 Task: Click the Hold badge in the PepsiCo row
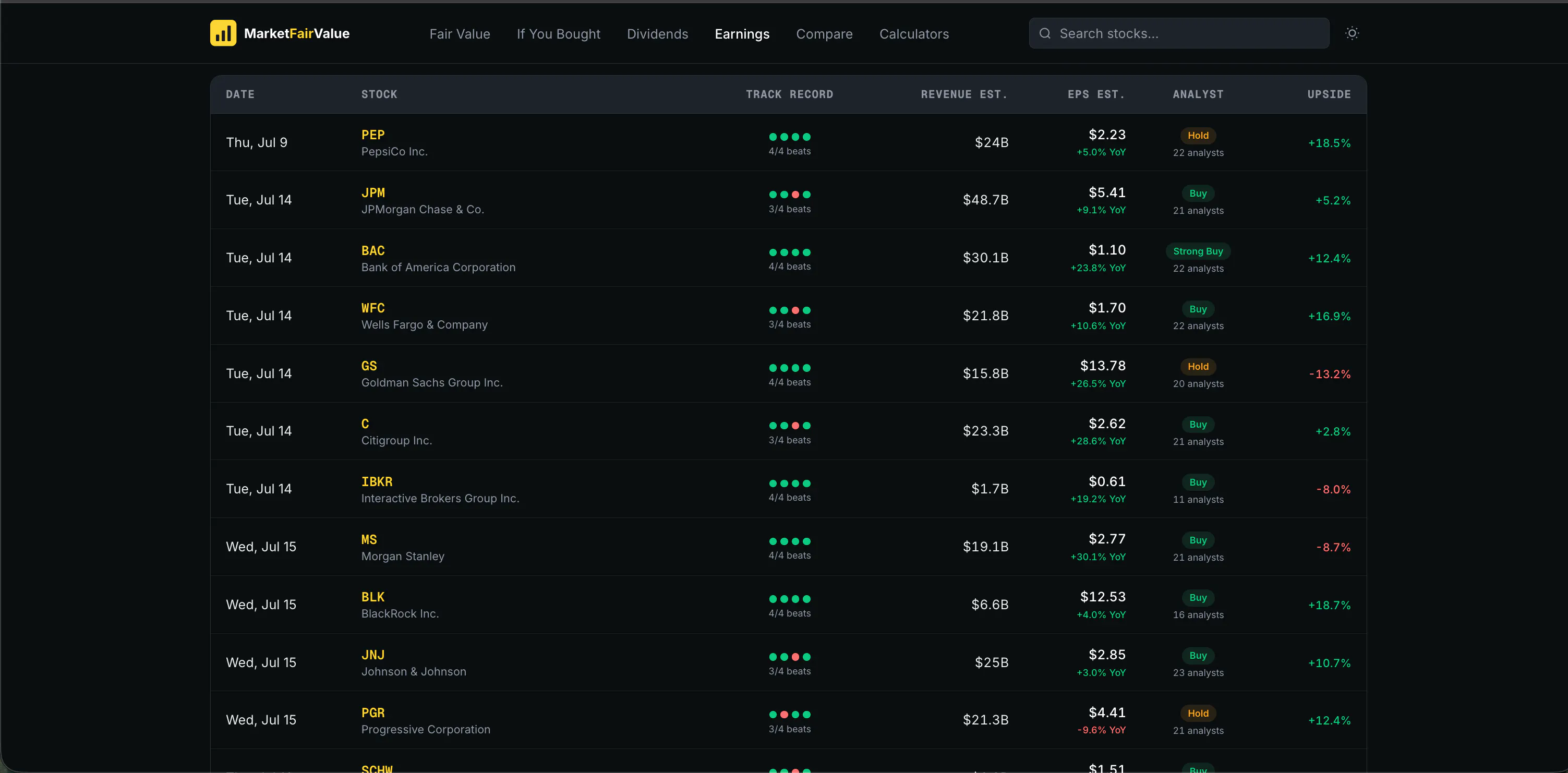[x=1198, y=136]
